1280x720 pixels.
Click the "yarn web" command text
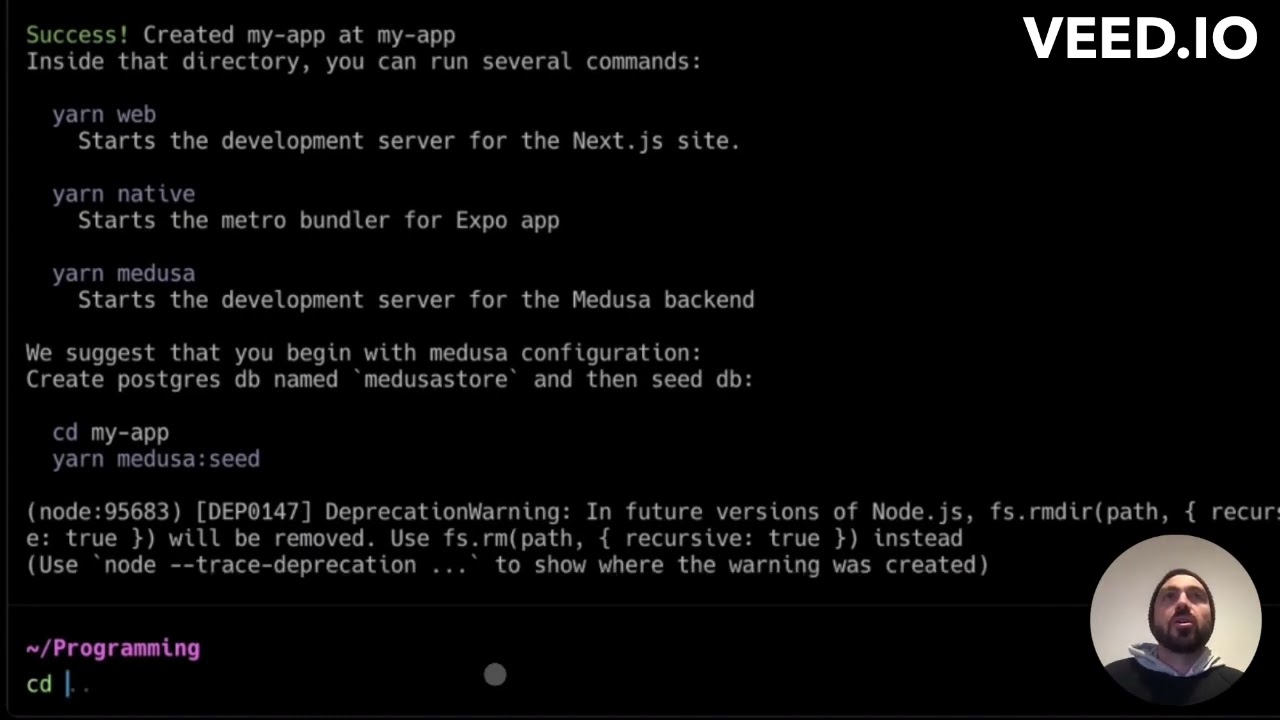pyautogui.click(x=104, y=115)
